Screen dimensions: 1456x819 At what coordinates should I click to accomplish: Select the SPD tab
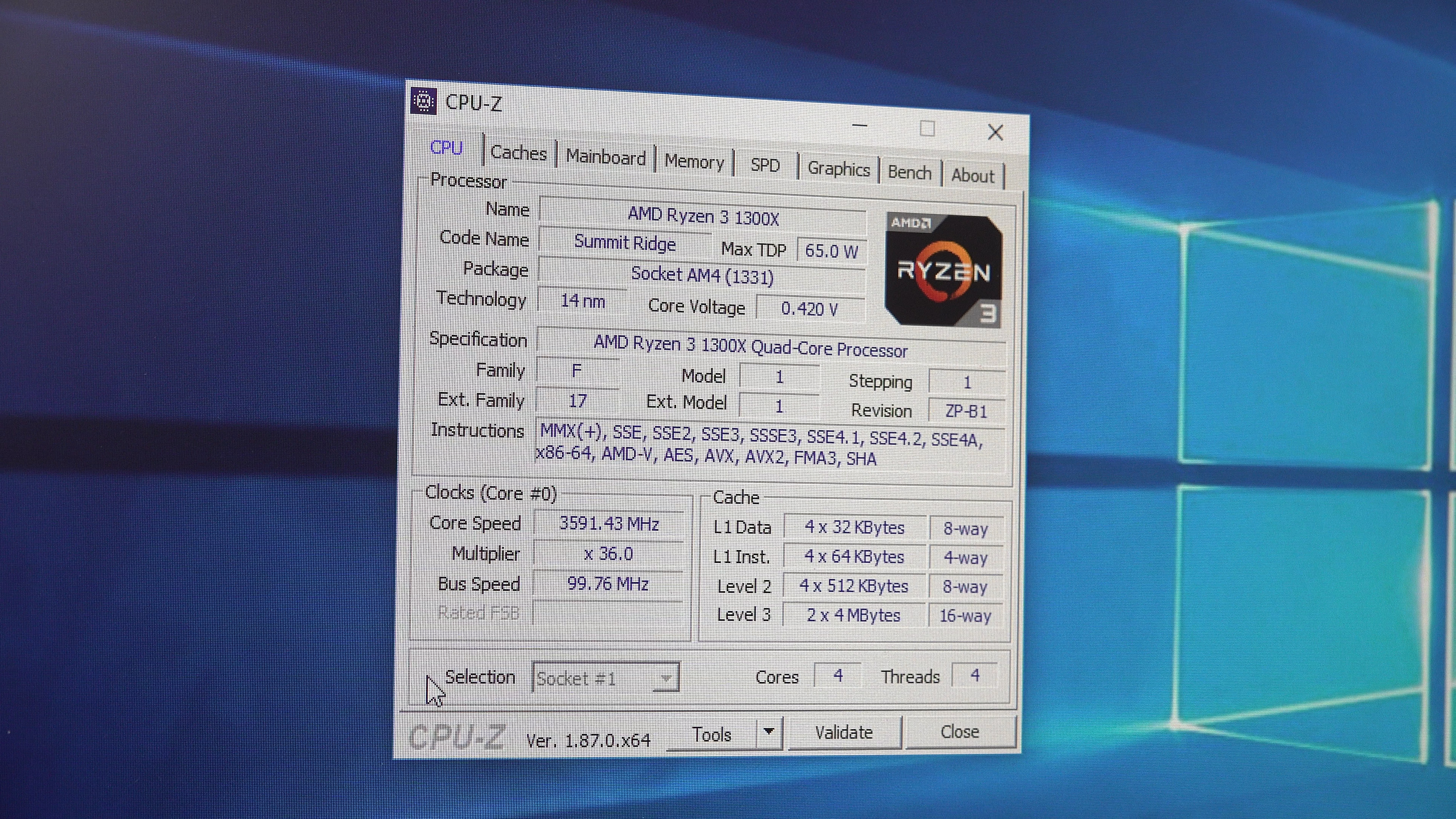tap(765, 166)
